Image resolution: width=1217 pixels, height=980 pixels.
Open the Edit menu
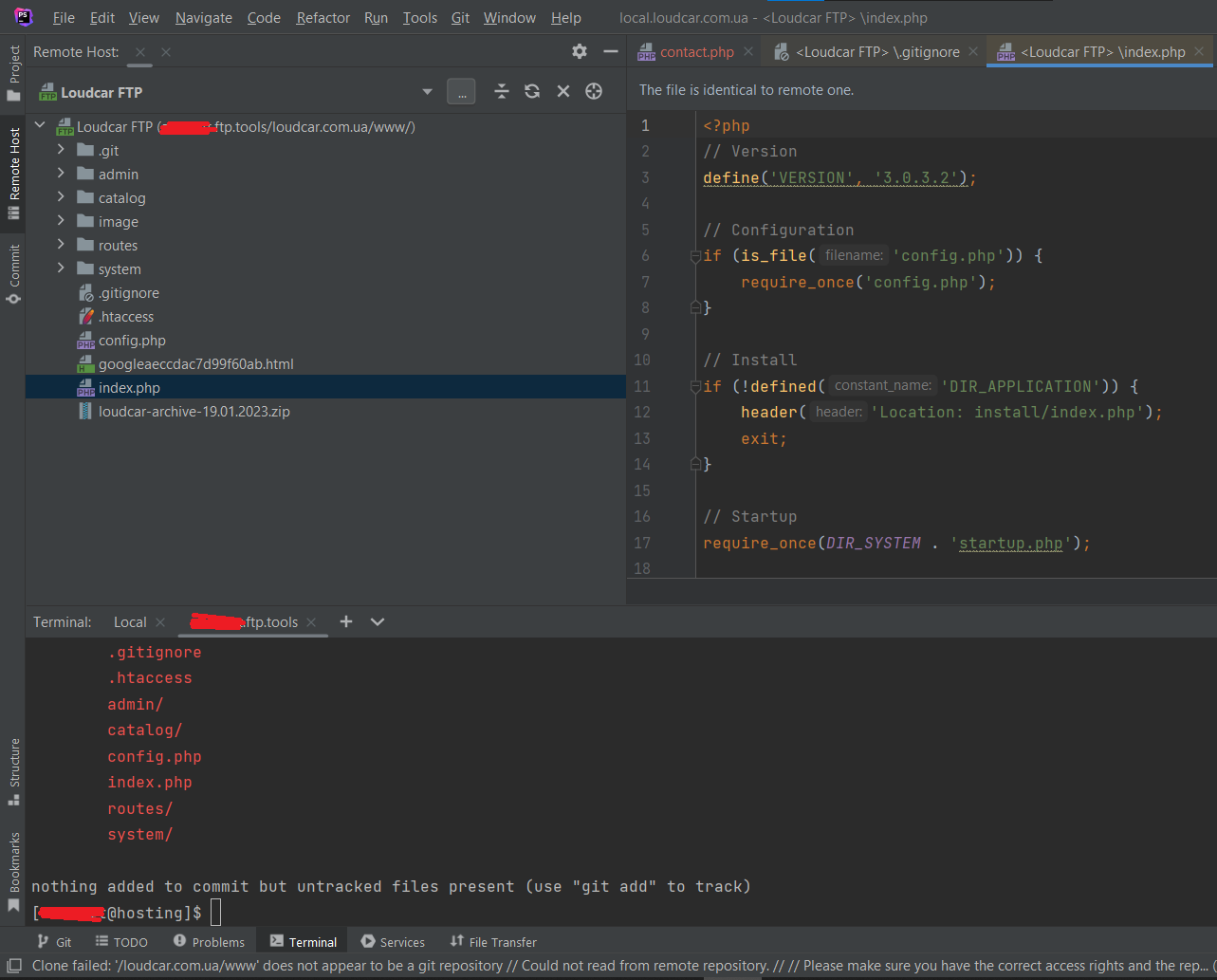[x=102, y=18]
